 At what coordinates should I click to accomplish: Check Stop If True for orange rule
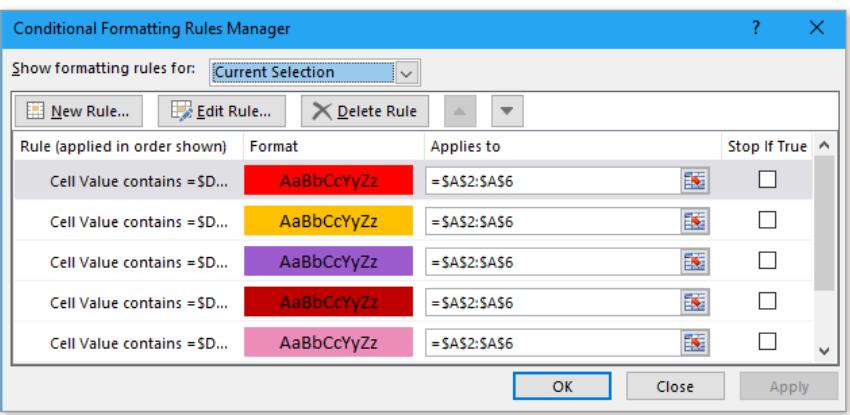click(768, 219)
